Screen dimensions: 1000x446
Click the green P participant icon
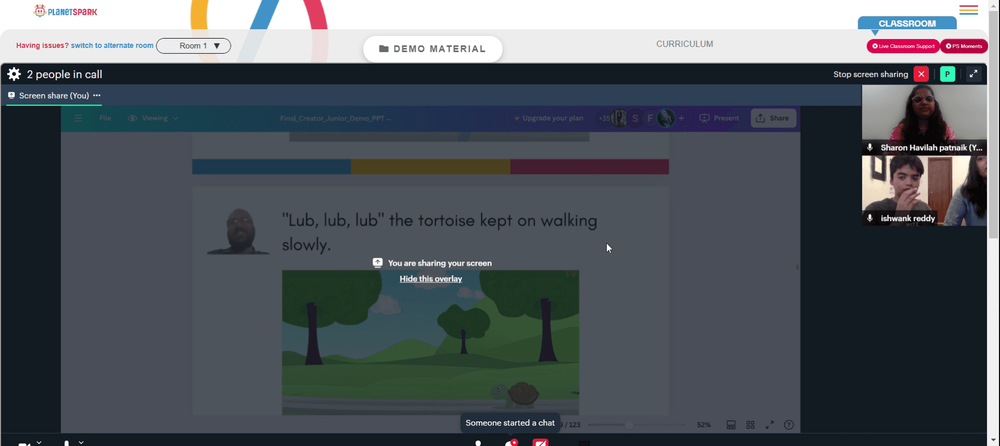point(947,74)
